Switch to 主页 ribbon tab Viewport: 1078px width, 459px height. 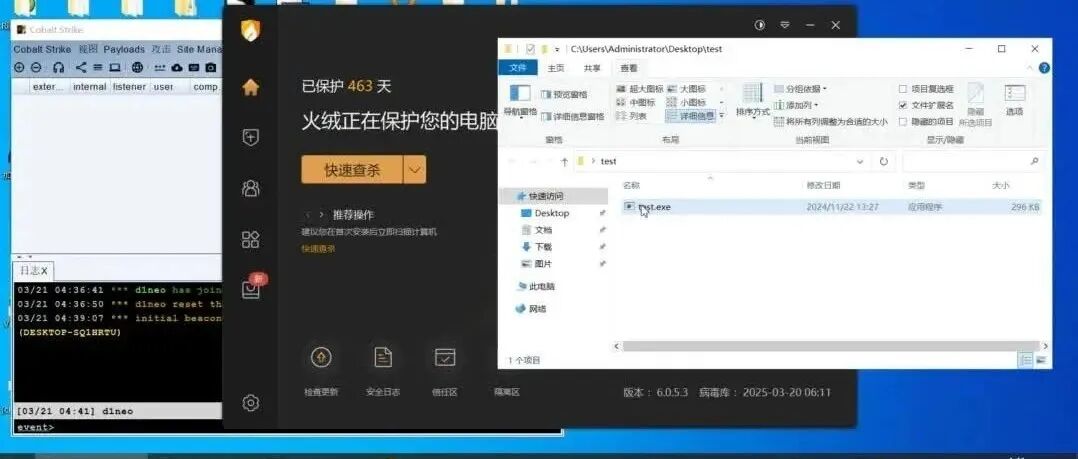pos(556,68)
